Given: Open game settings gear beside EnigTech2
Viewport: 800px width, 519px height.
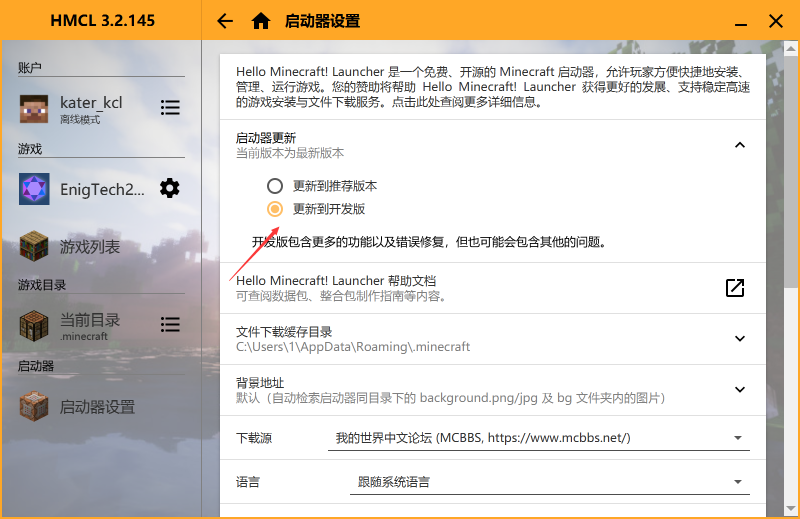Looking at the screenshot, I should [x=170, y=188].
